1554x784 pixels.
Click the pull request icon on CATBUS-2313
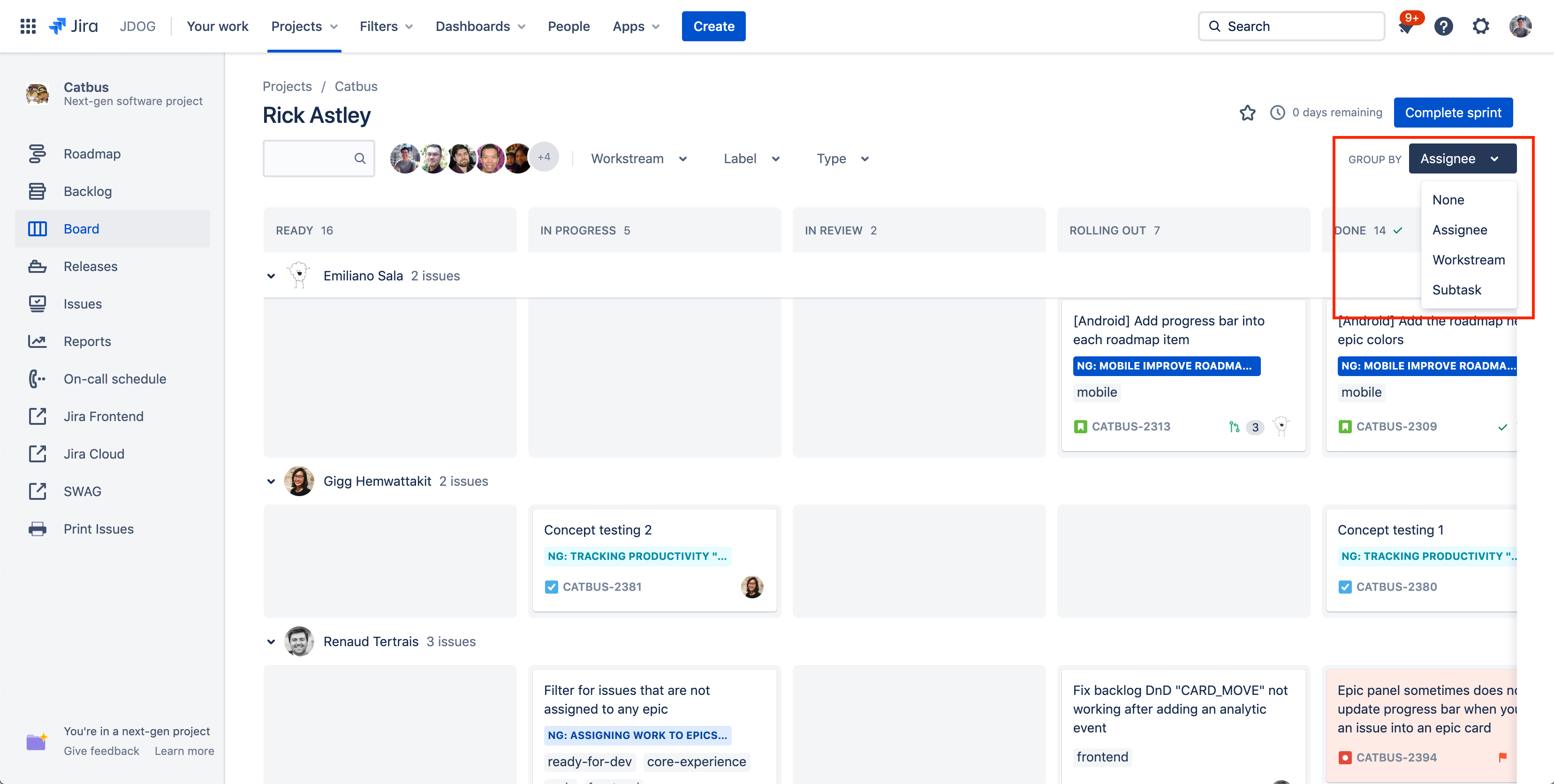(1234, 427)
